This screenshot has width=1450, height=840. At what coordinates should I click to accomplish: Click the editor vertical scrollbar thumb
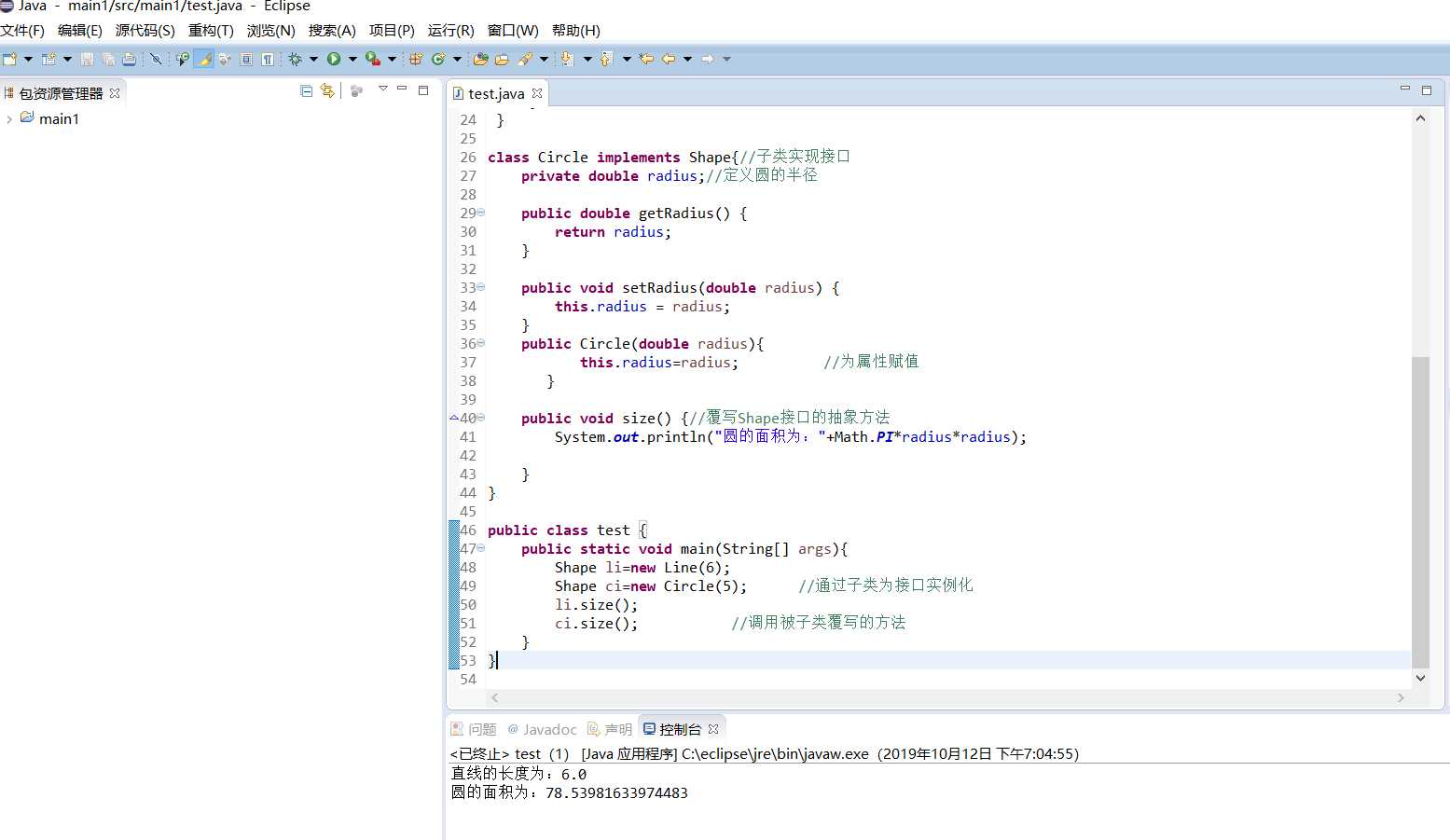1420,512
